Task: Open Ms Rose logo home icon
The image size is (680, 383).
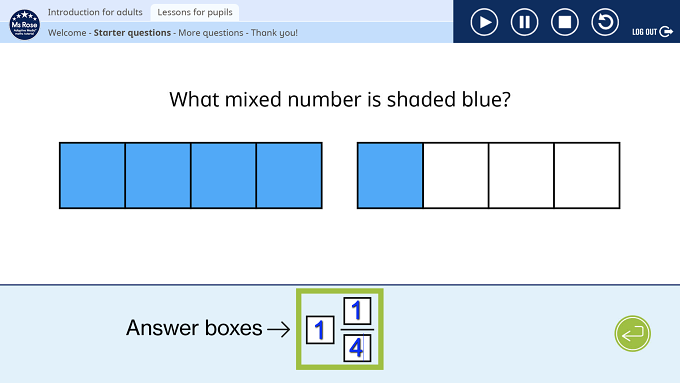Action: tap(25, 24)
